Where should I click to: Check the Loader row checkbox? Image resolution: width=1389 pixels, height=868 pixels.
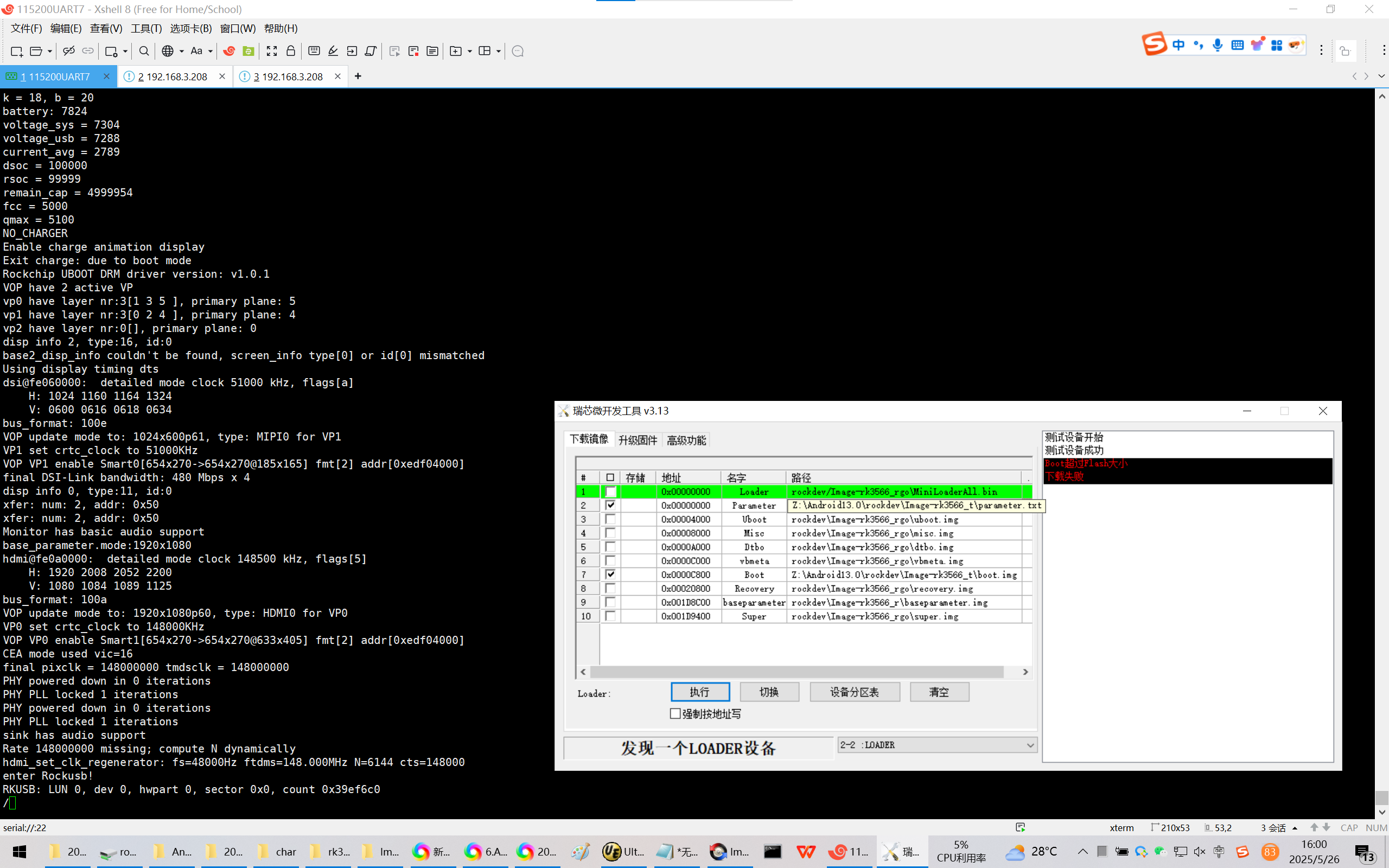tap(610, 492)
